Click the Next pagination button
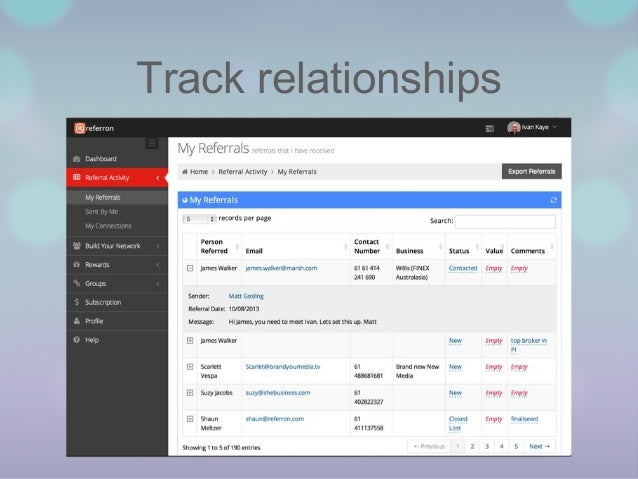The height and width of the screenshot is (479, 638). [540, 446]
